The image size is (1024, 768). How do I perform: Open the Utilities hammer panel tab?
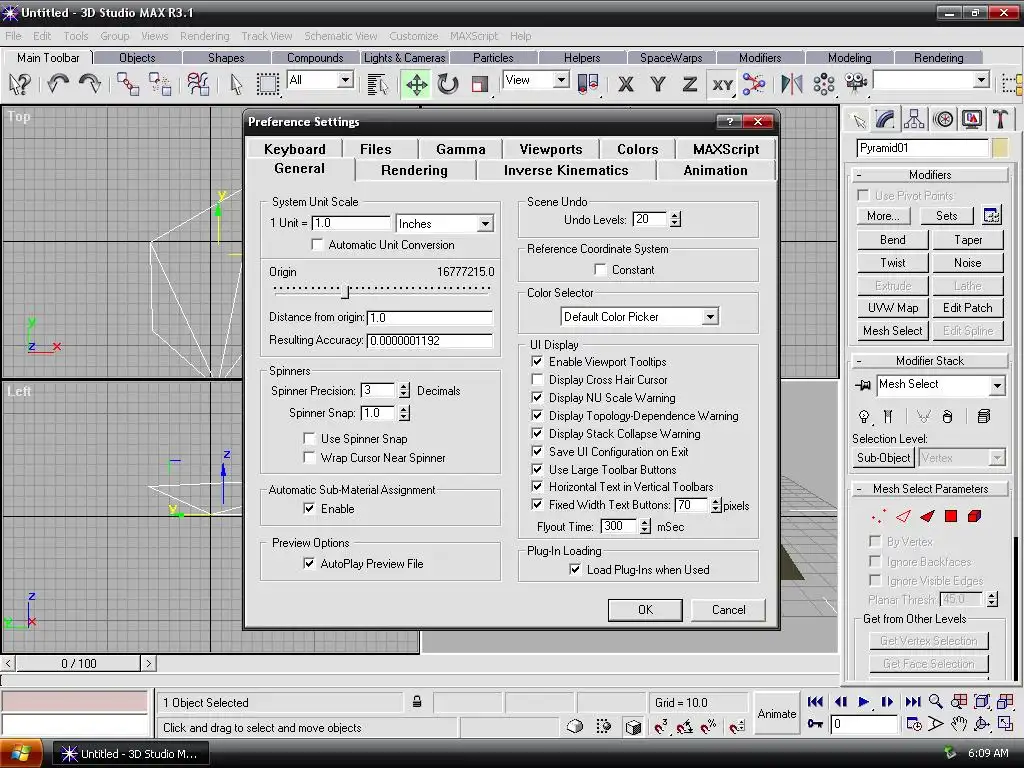pyautogui.click(x=1000, y=119)
